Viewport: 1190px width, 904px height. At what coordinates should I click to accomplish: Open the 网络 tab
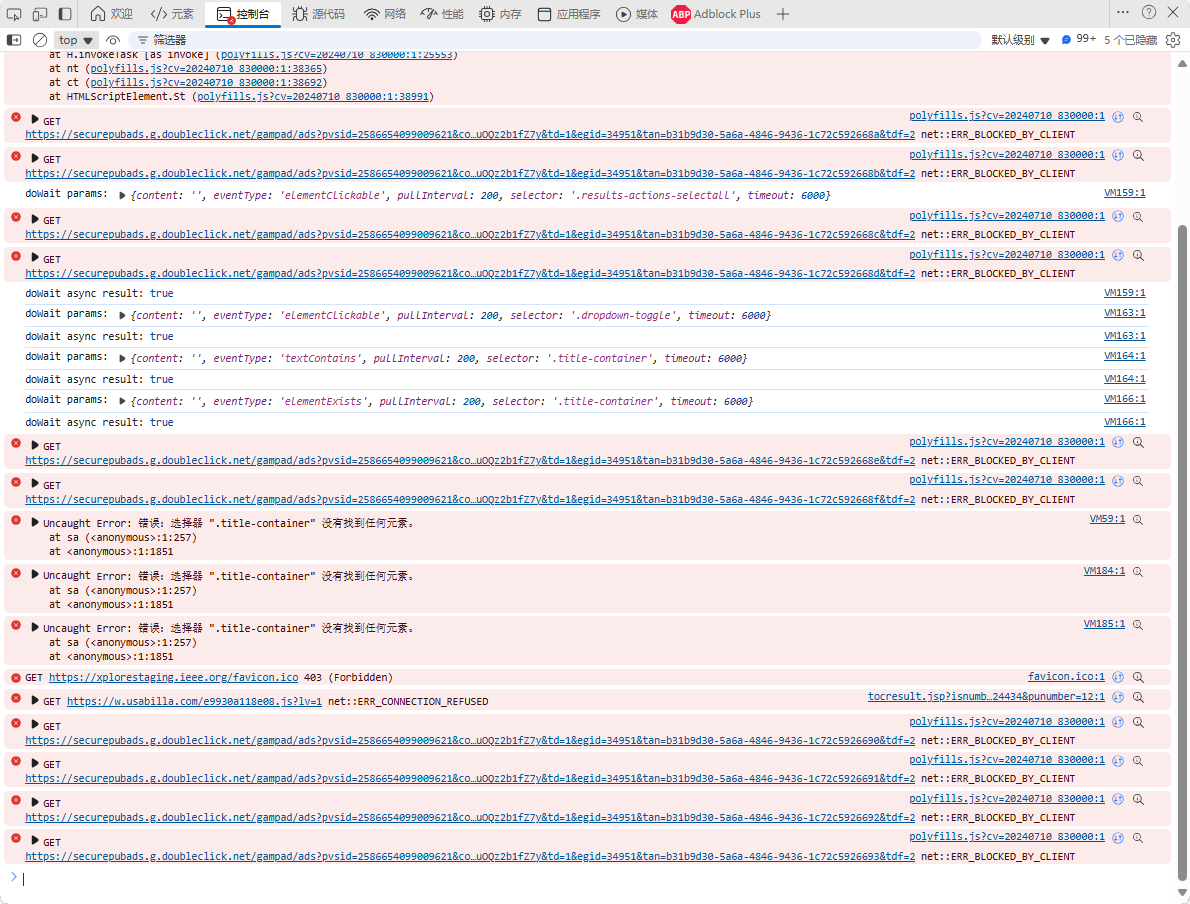[385, 14]
